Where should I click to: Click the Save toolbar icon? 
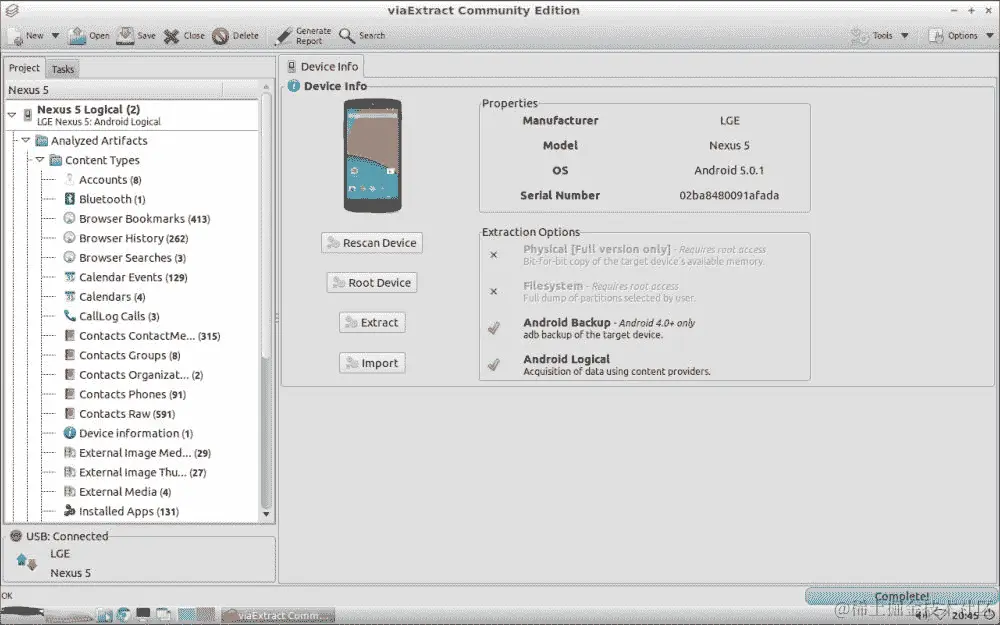click(125, 35)
